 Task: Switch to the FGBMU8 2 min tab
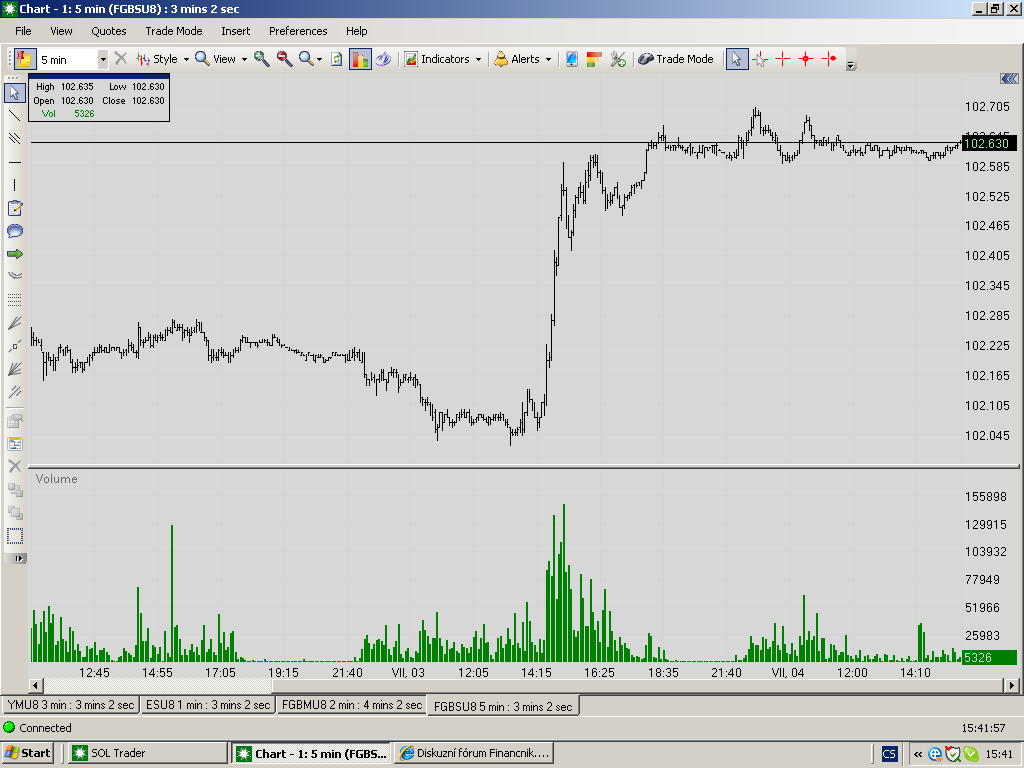[351, 705]
